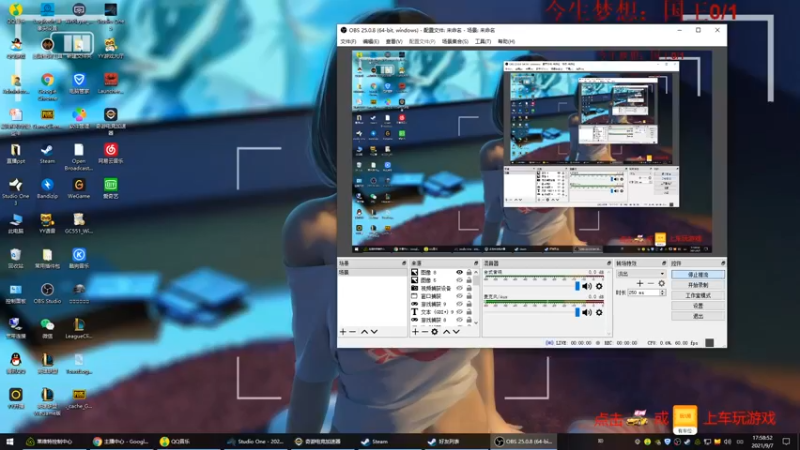Move the scene down in the Scenes panel

[x=374, y=332]
